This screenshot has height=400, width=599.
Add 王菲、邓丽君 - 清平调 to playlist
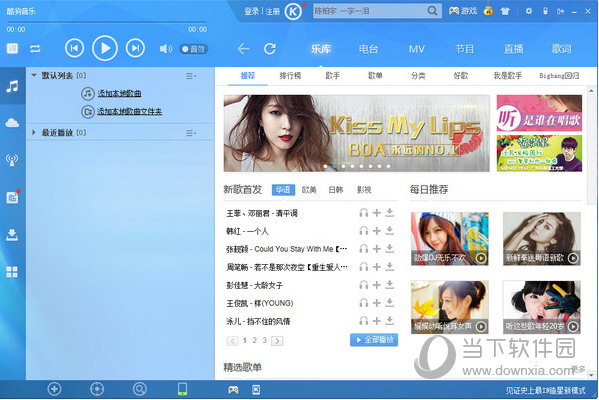[x=377, y=212]
